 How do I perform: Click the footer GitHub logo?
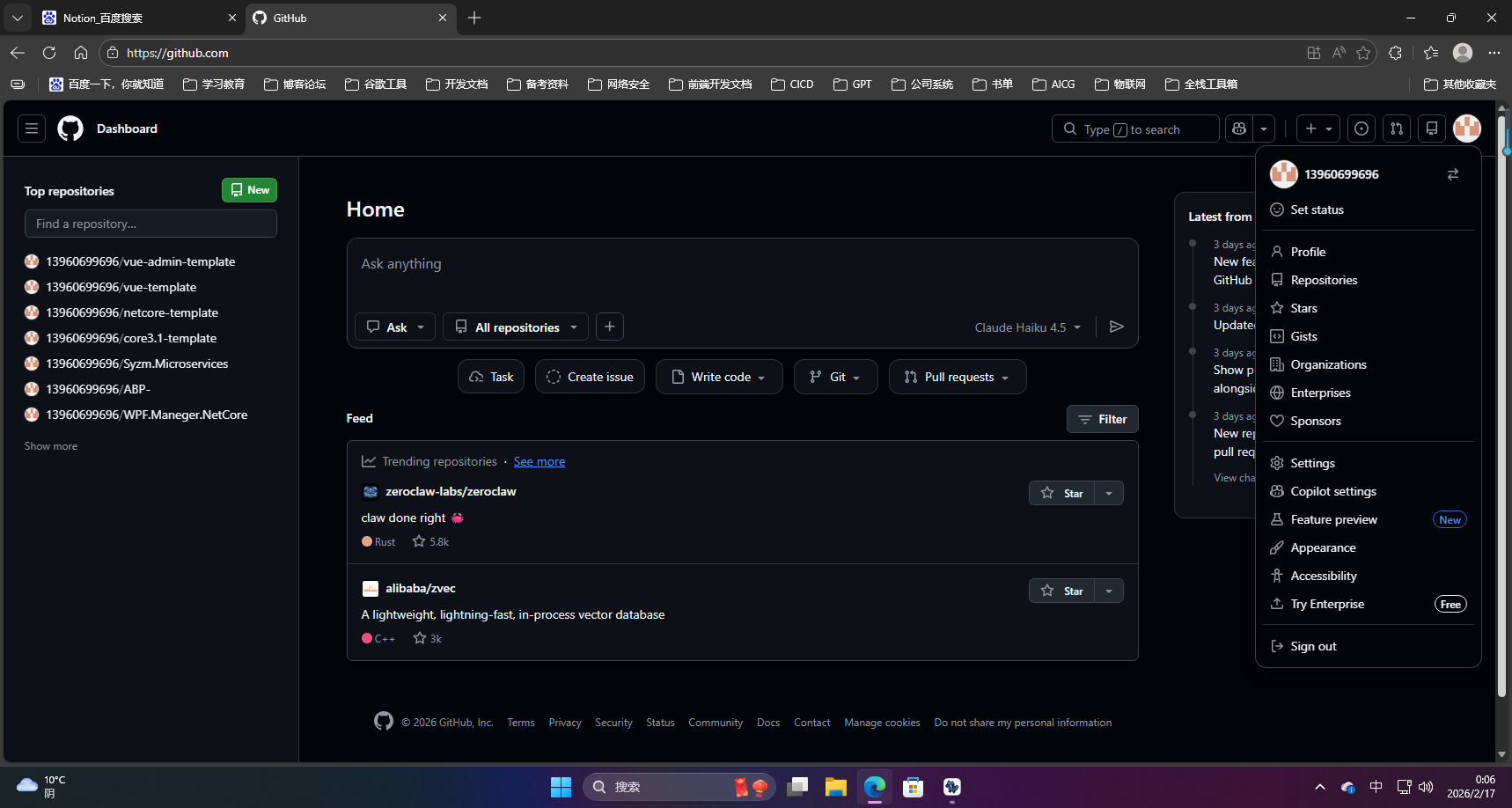point(384,721)
